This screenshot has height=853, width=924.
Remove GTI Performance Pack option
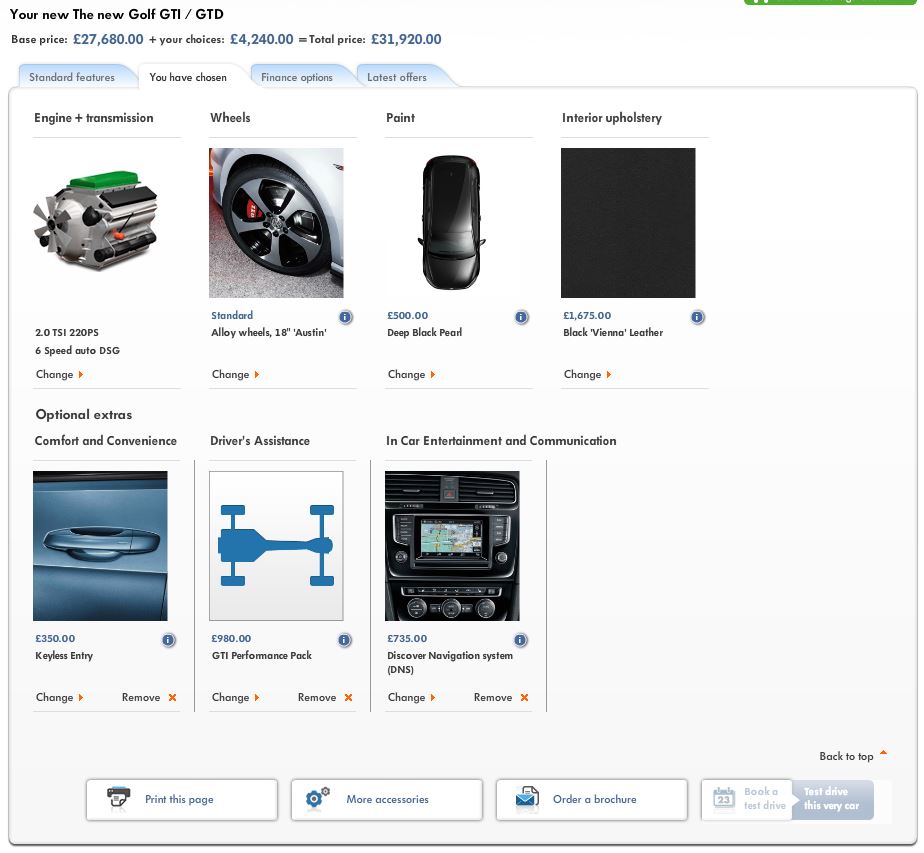point(348,698)
